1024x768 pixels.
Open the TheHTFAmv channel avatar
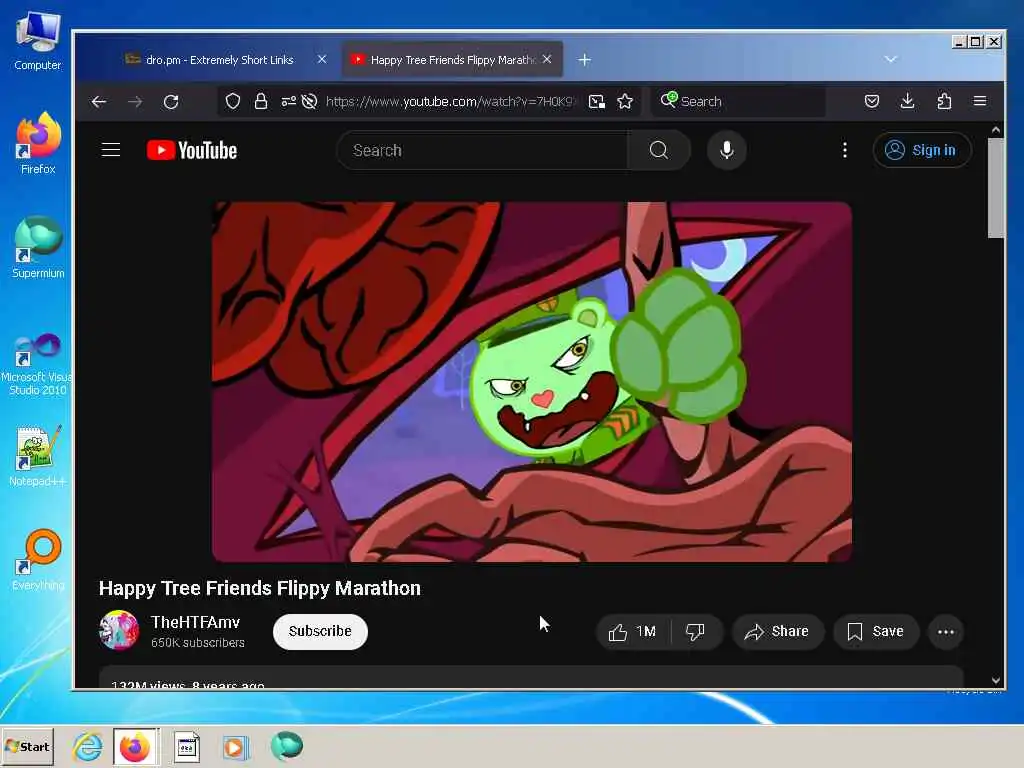[x=119, y=630]
